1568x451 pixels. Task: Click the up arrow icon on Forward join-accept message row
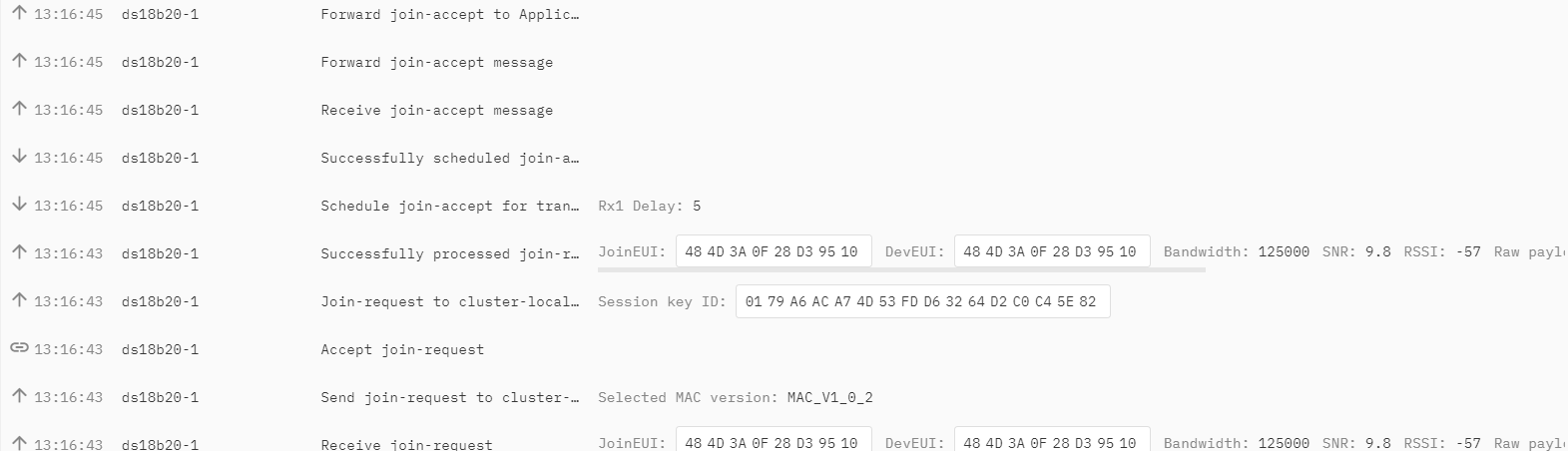[x=19, y=61]
